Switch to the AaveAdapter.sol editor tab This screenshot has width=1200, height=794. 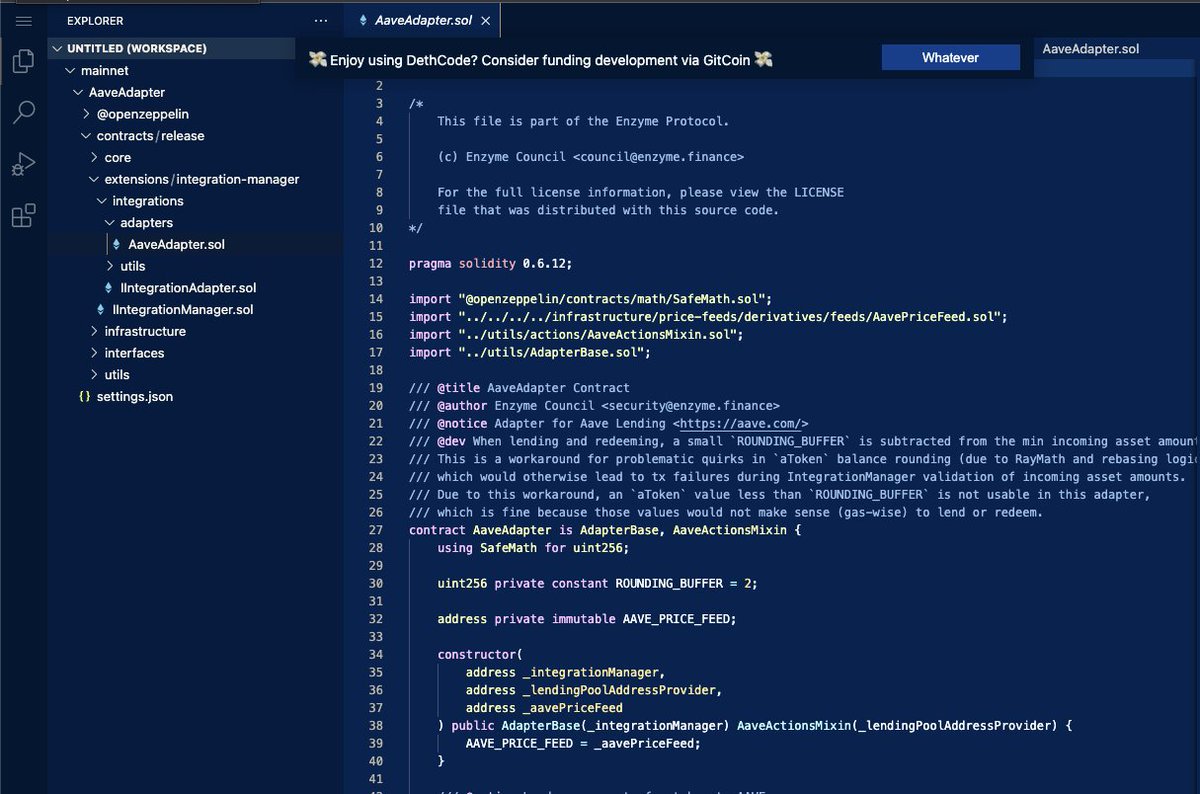[x=421, y=20]
